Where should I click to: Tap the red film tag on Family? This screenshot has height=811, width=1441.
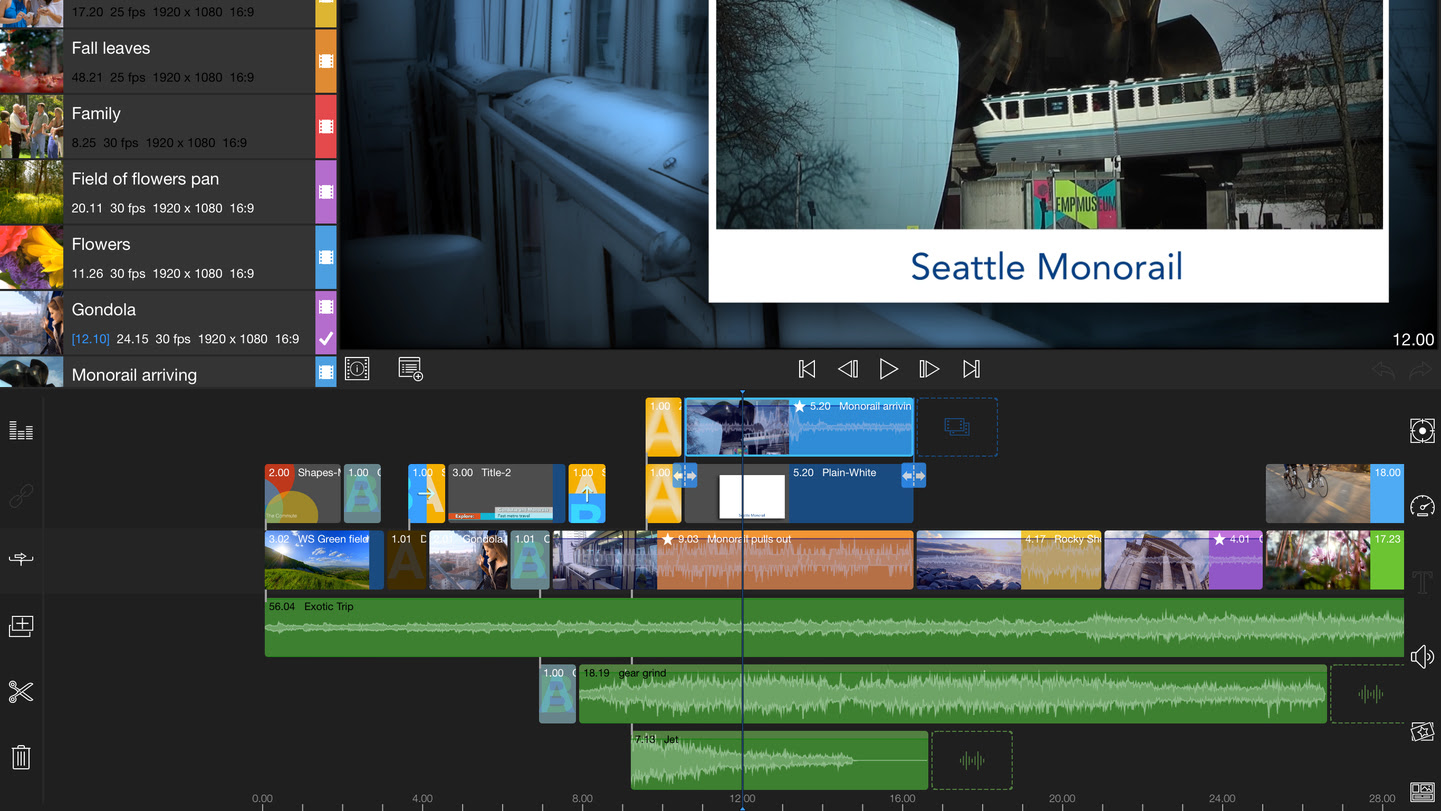coord(326,127)
